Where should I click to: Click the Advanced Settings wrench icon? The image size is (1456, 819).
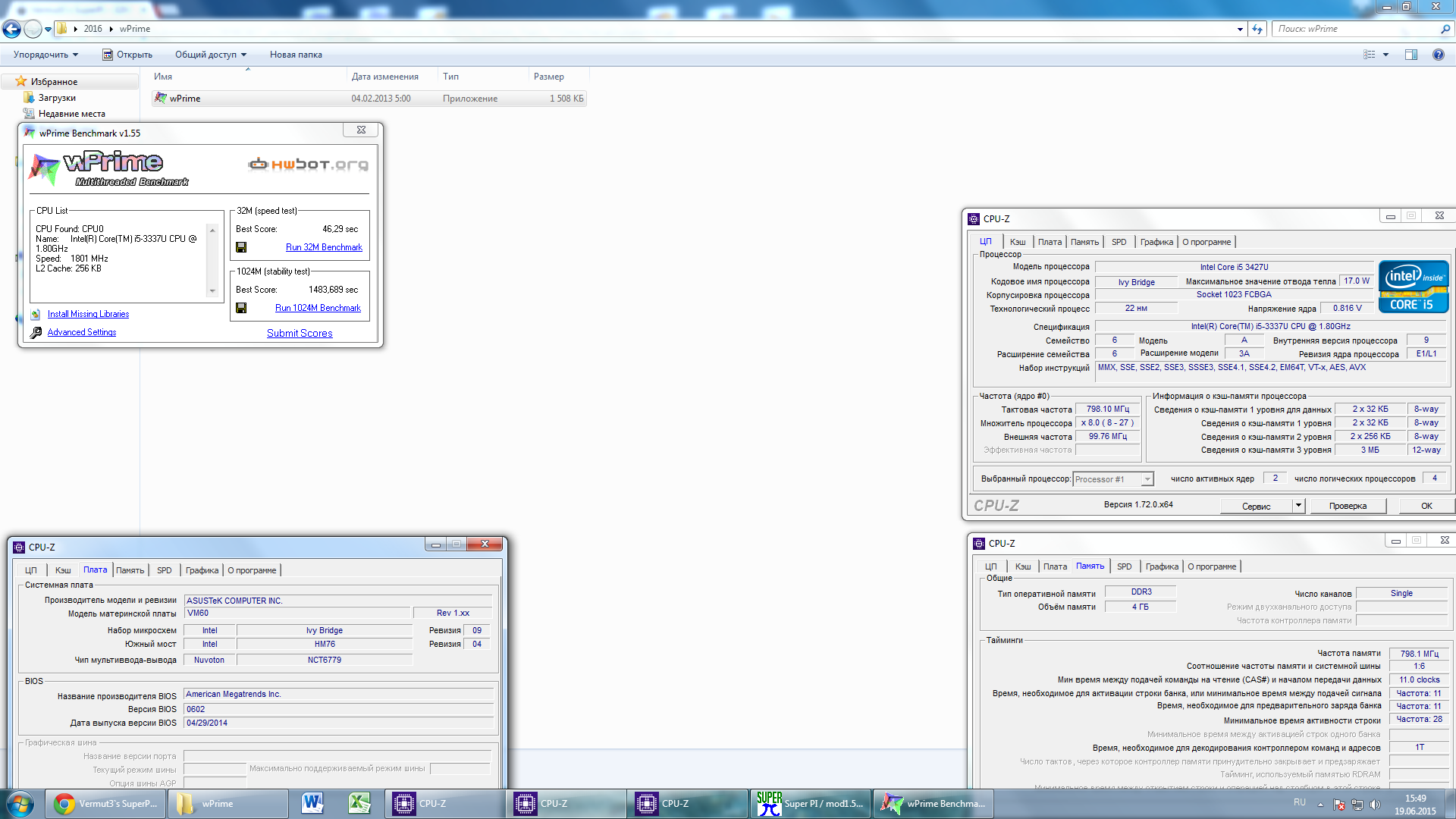pos(36,332)
